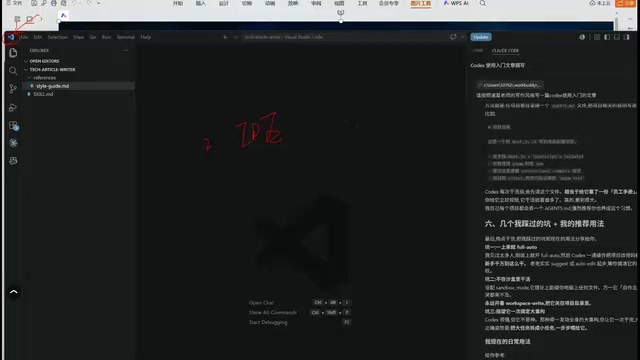Click the WPS search magnifier icon
The width and height of the screenshot is (640, 360).
[x=482, y=3]
